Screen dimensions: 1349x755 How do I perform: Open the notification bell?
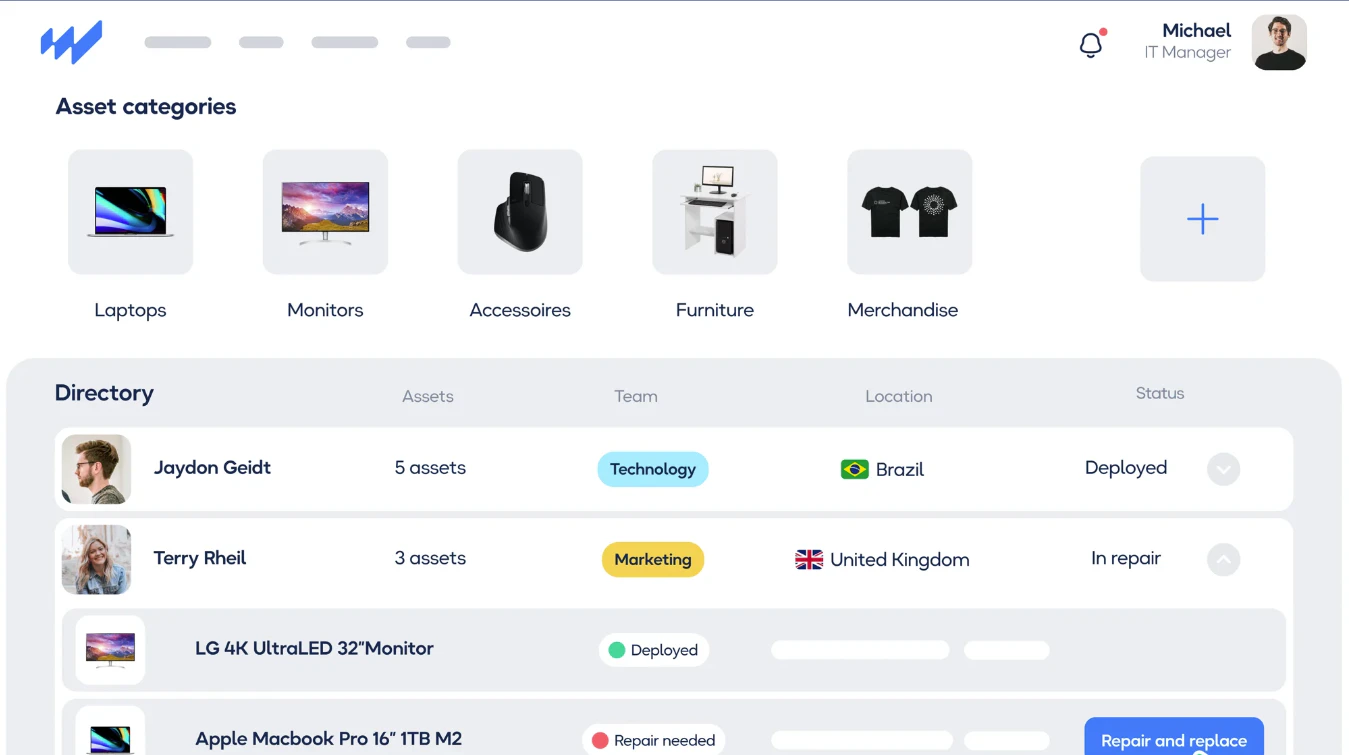coord(1090,44)
